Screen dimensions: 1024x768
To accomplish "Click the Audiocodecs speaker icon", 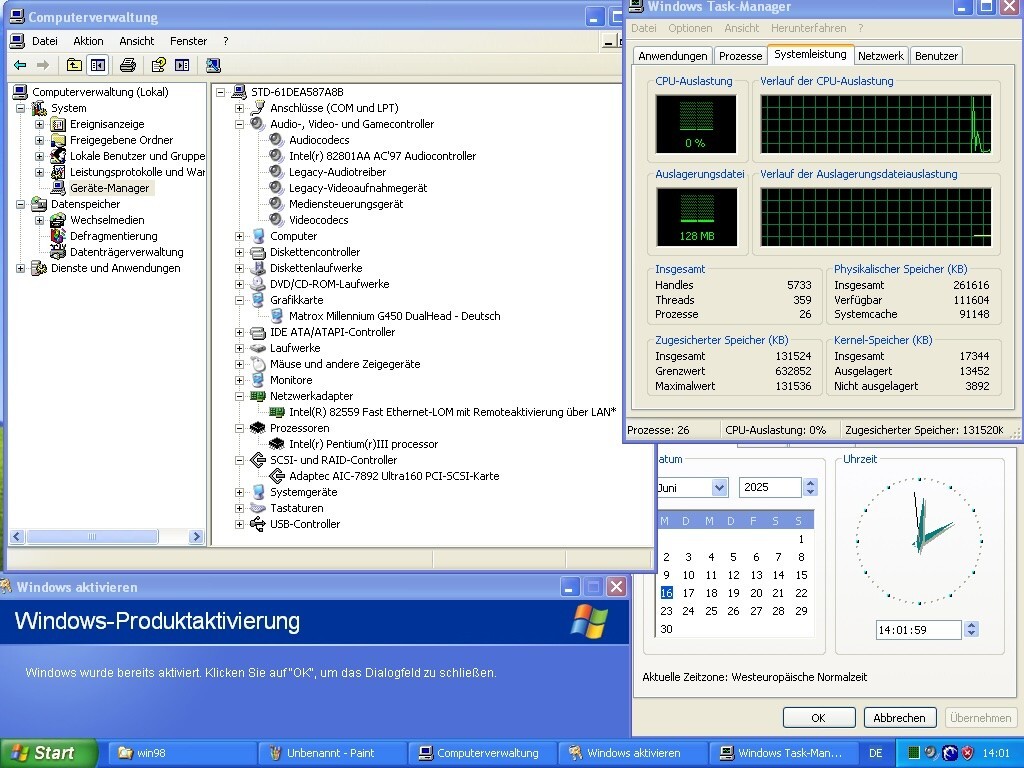I will [x=277, y=140].
